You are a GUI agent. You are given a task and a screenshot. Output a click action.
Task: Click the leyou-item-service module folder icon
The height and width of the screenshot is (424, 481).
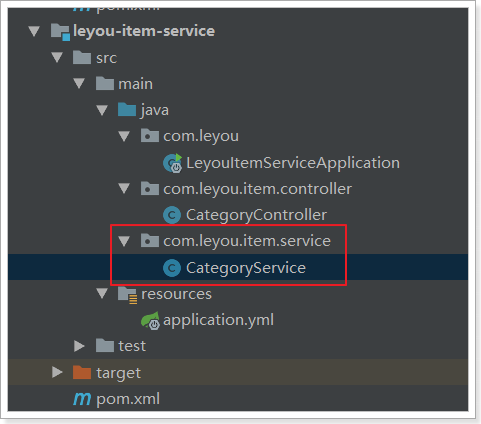point(60,32)
